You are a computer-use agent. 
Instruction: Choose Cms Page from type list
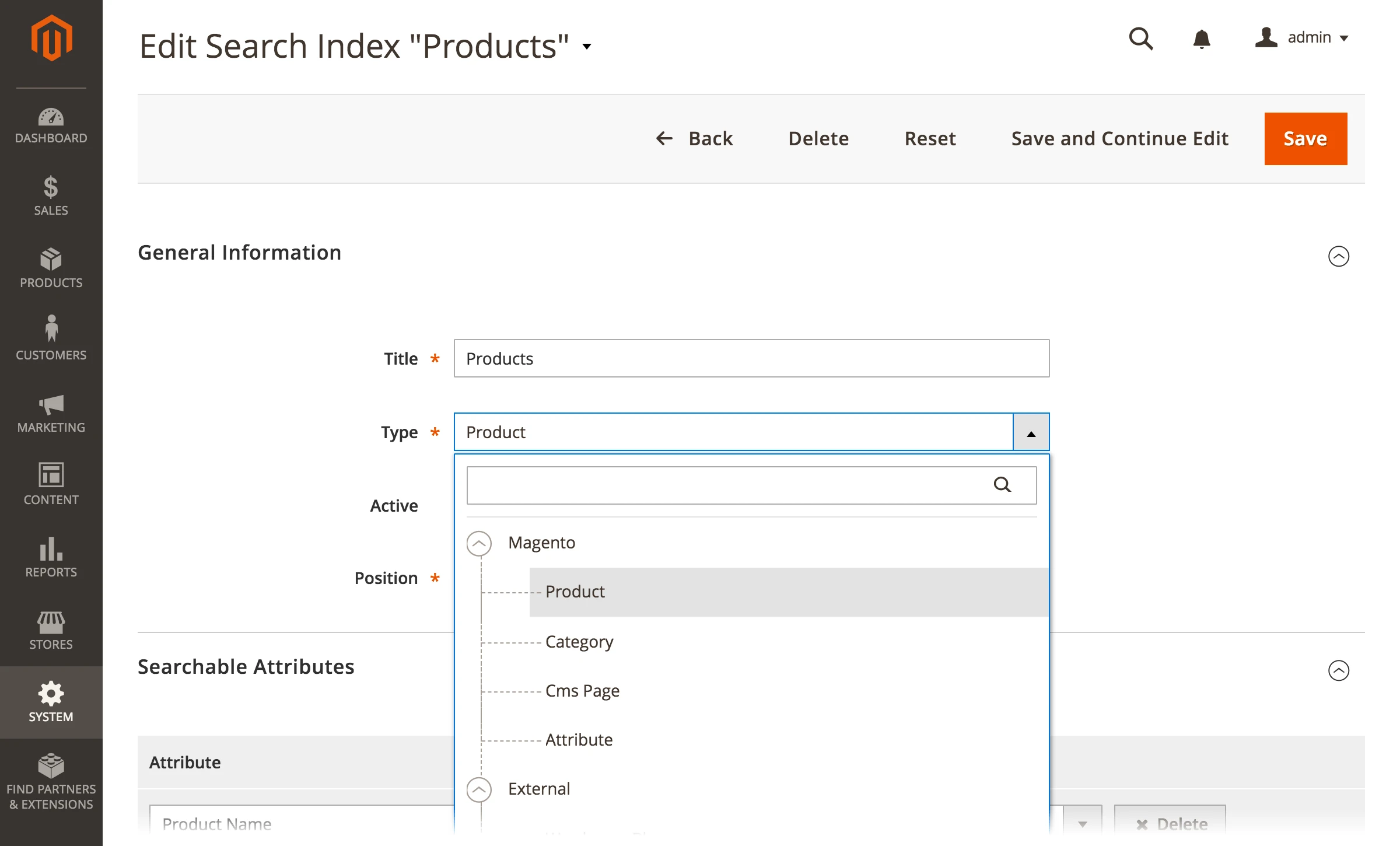pos(582,691)
